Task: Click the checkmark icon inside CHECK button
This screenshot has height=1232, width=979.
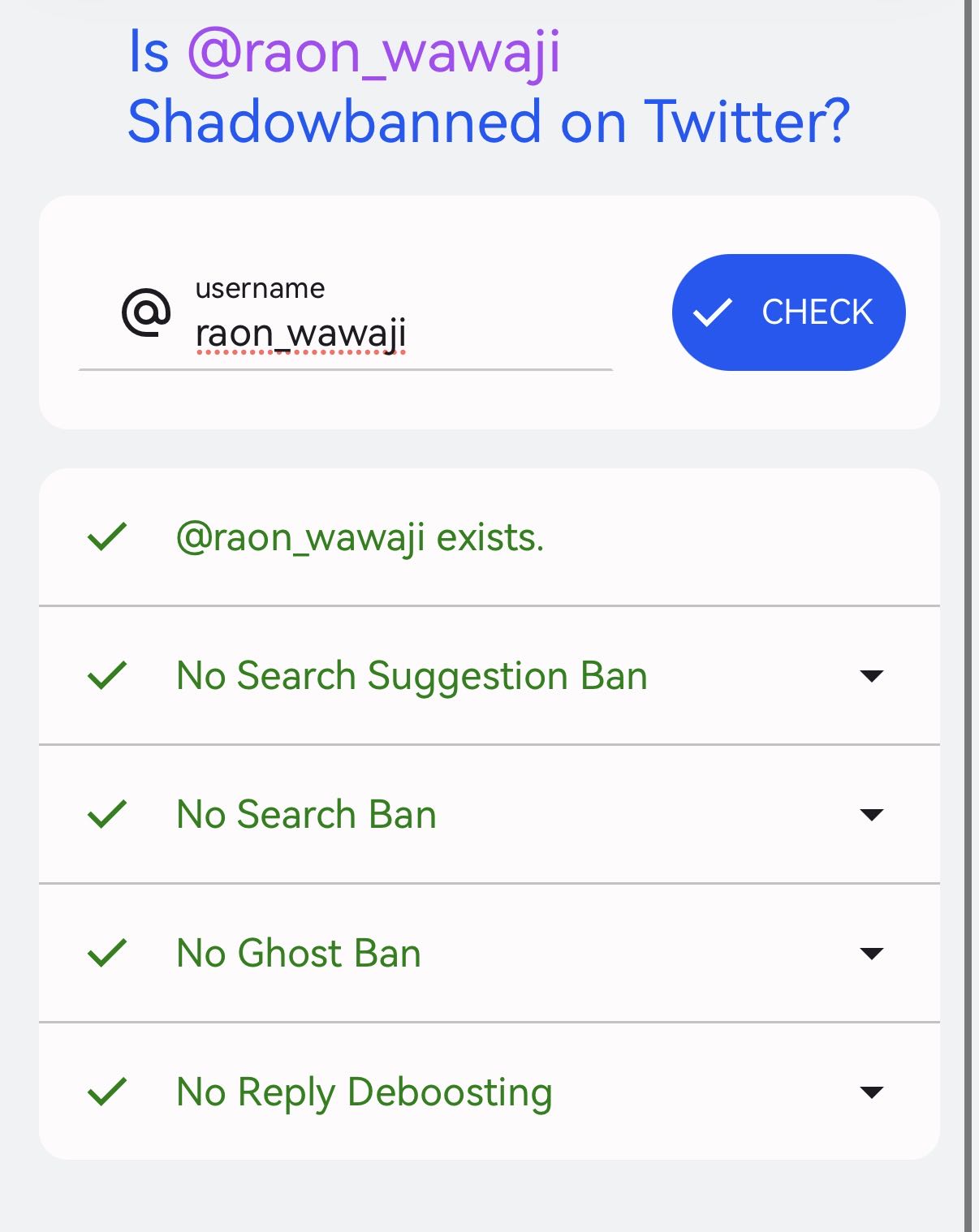Action: point(712,312)
